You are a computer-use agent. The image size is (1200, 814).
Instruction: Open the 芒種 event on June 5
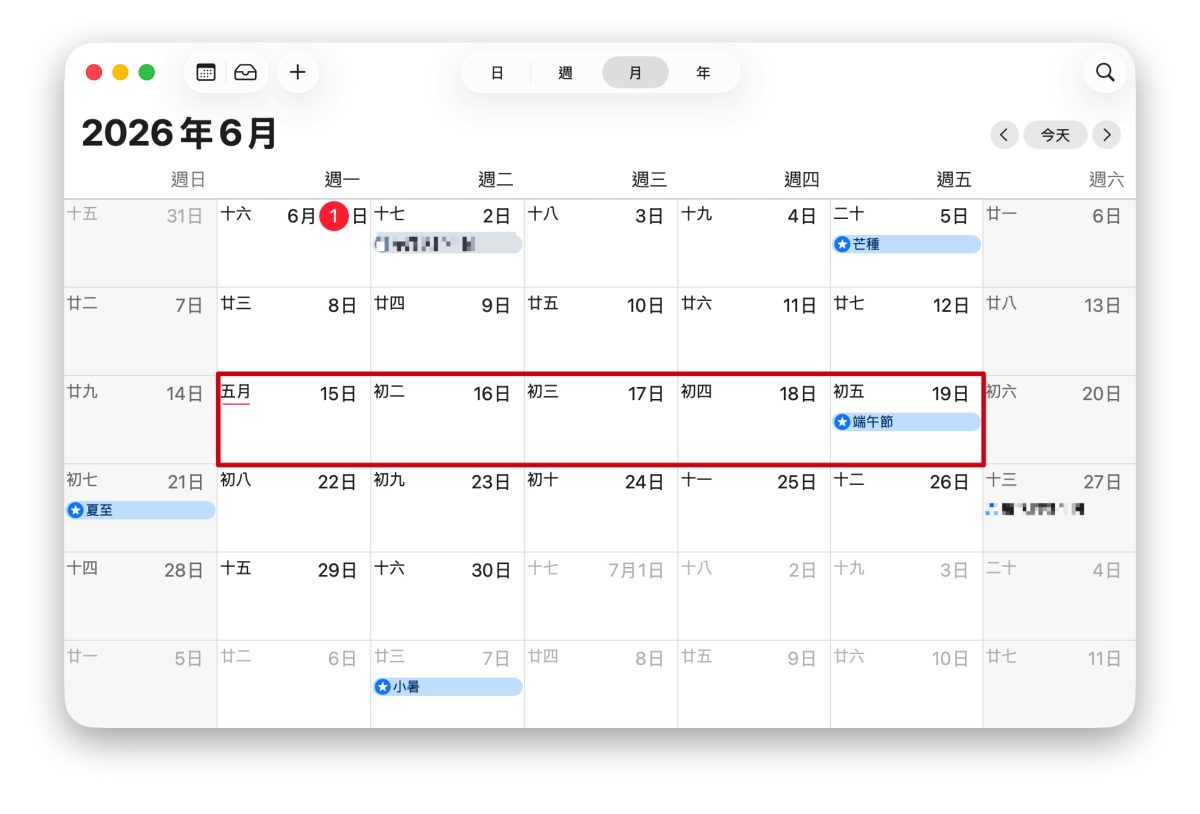907,244
